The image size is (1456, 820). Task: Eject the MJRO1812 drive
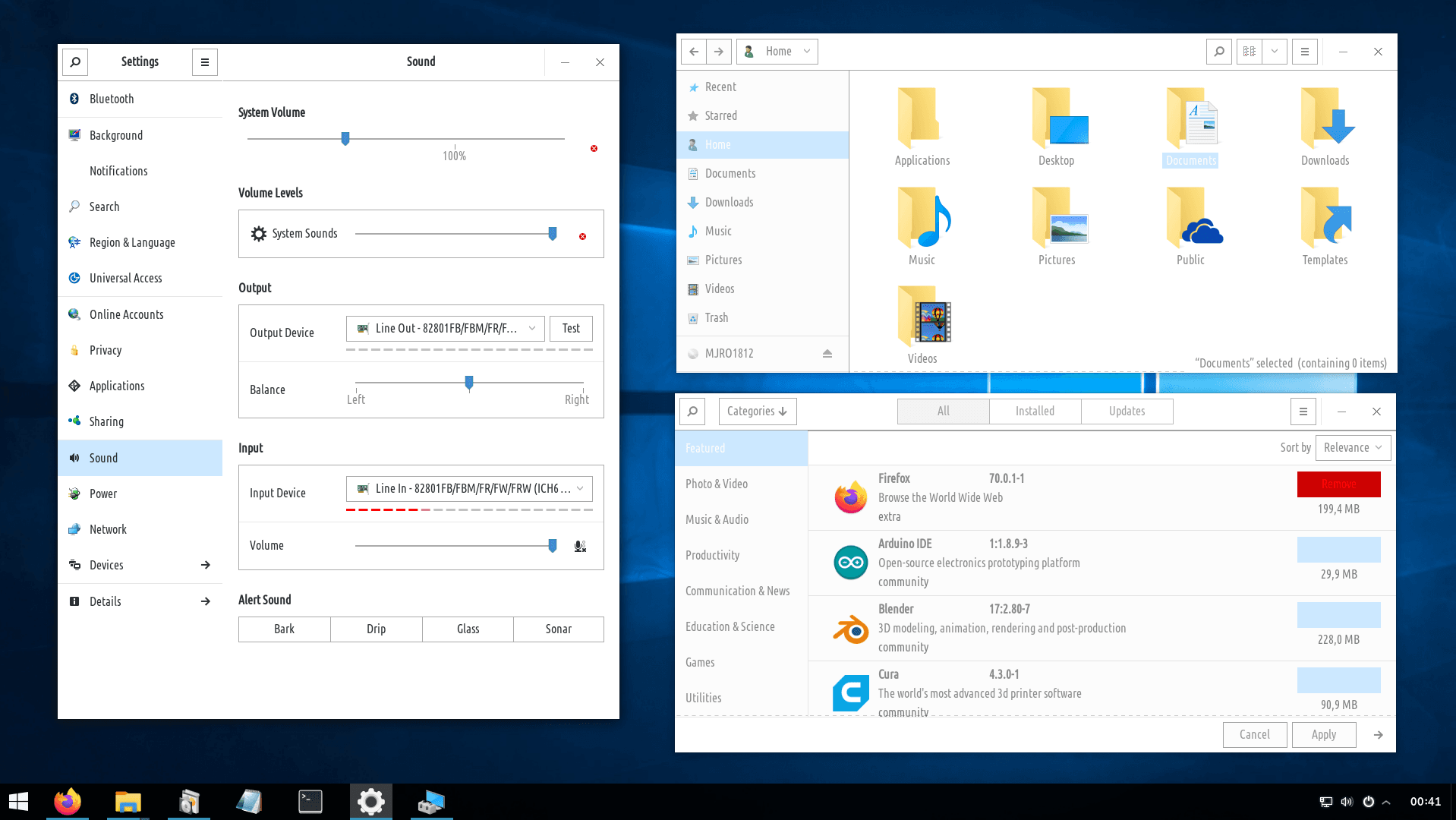tap(827, 354)
